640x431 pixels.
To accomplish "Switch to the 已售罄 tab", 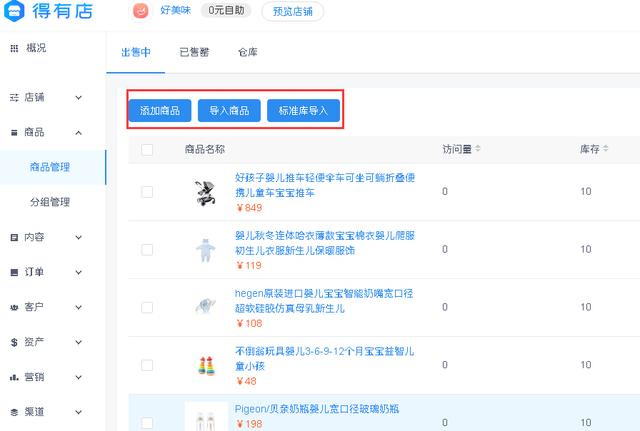I will pyautogui.click(x=194, y=52).
